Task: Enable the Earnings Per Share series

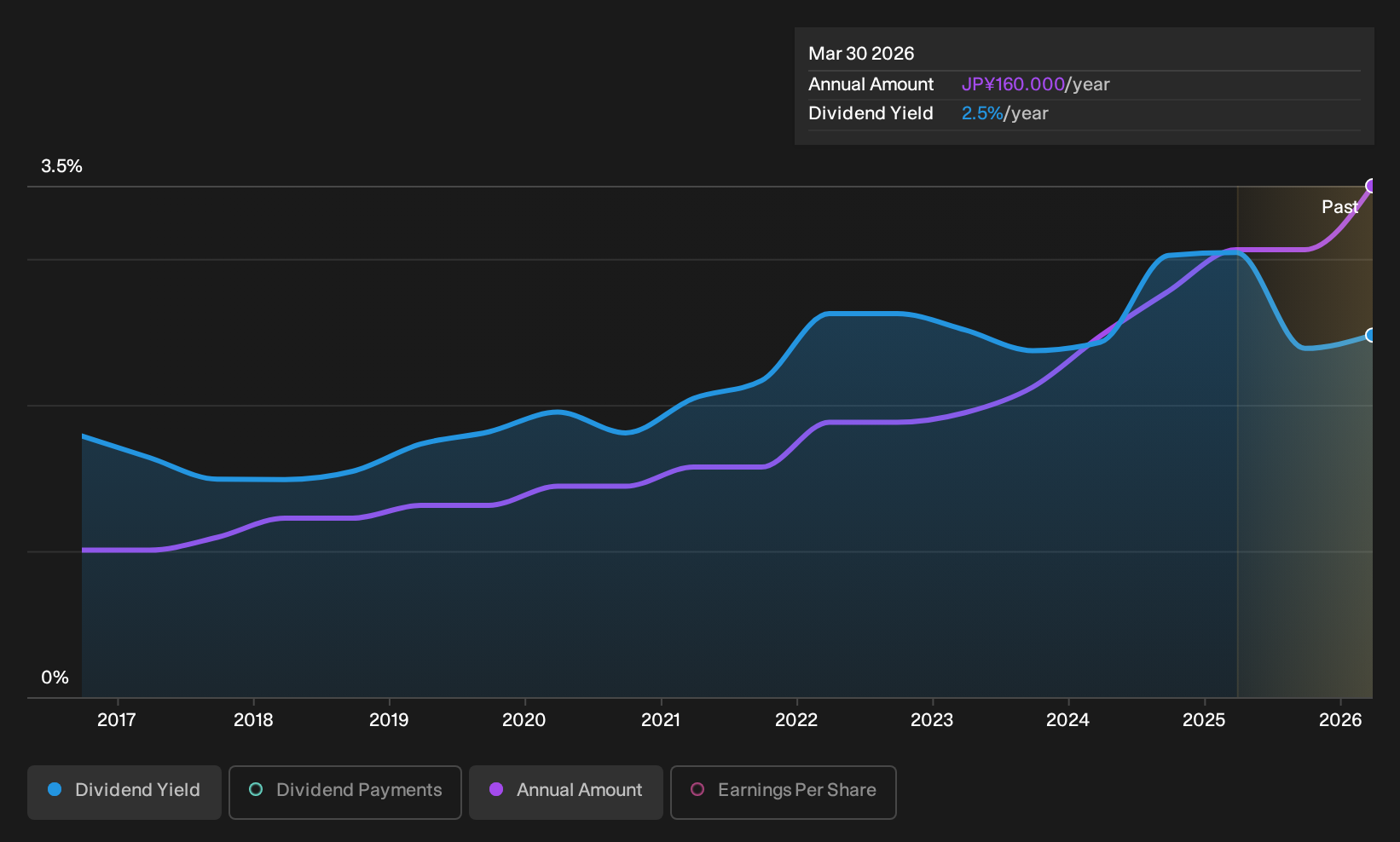Action: (x=784, y=792)
